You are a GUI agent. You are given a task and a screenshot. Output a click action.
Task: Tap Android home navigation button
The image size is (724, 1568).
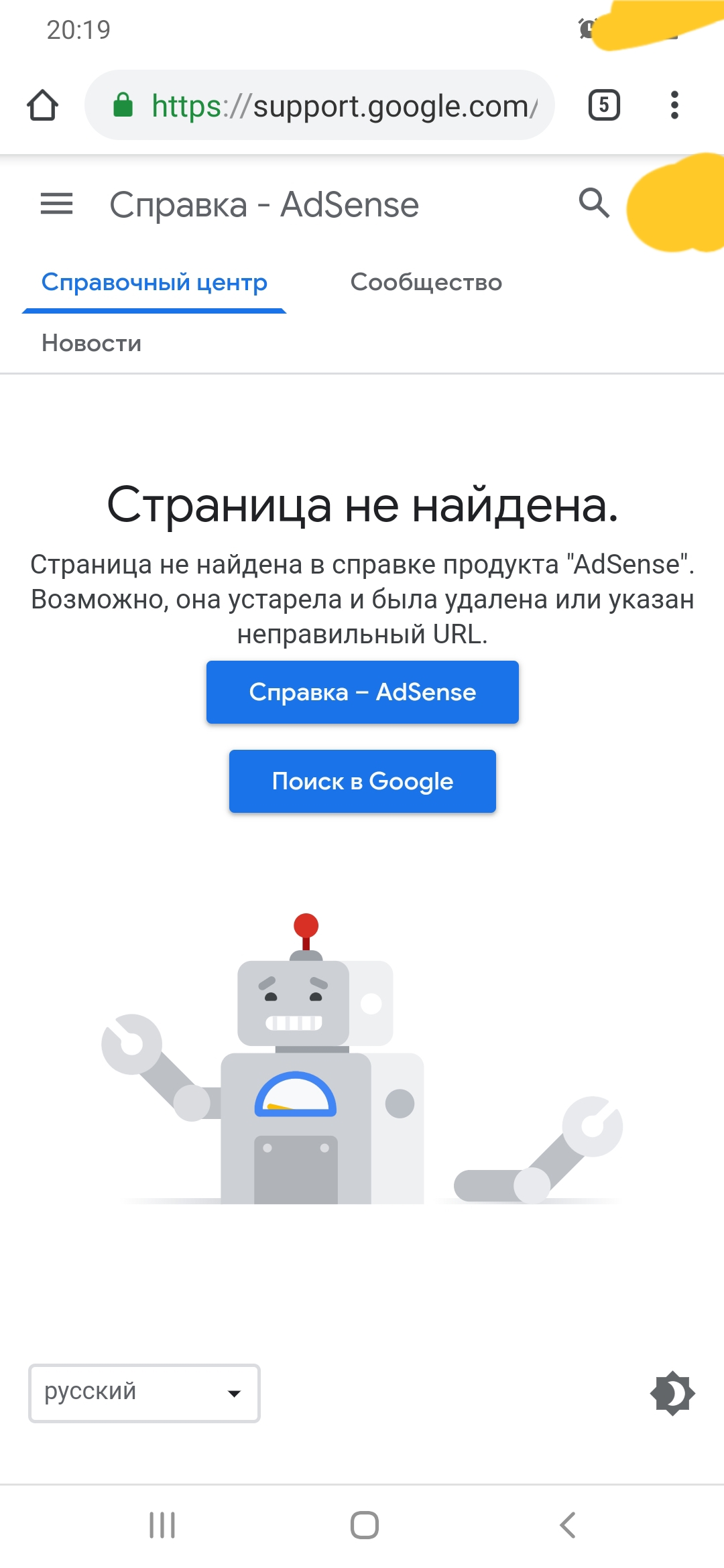click(365, 1525)
